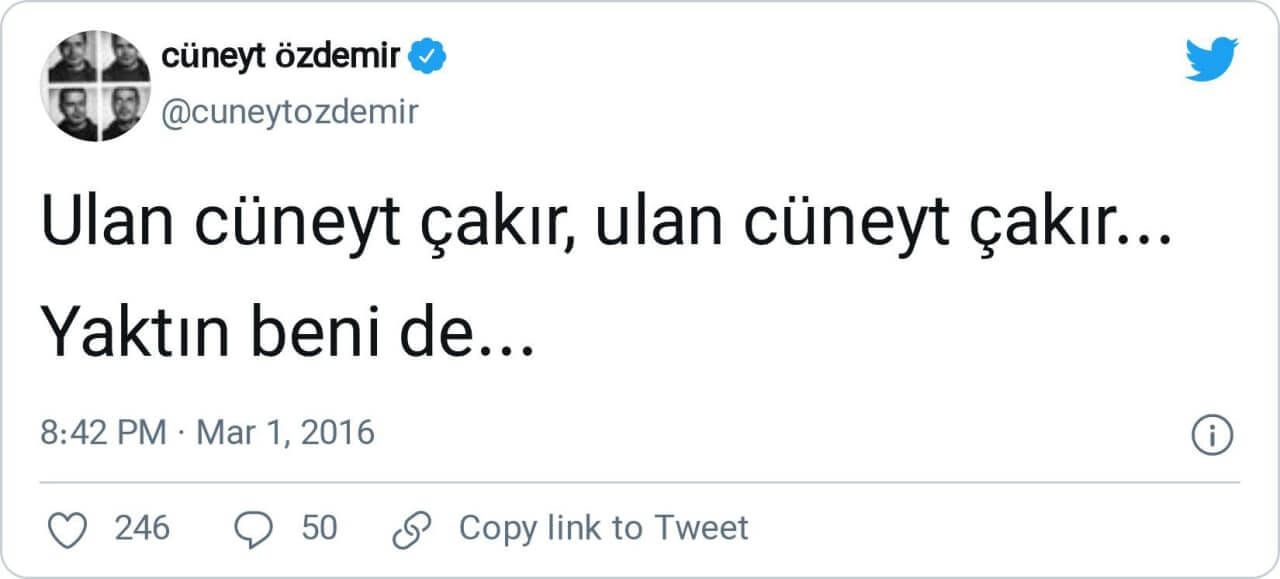Like the tweet with the heart icon
This screenshot has width=1280, height=579.
pyautogui.click(x=69, y=529)
